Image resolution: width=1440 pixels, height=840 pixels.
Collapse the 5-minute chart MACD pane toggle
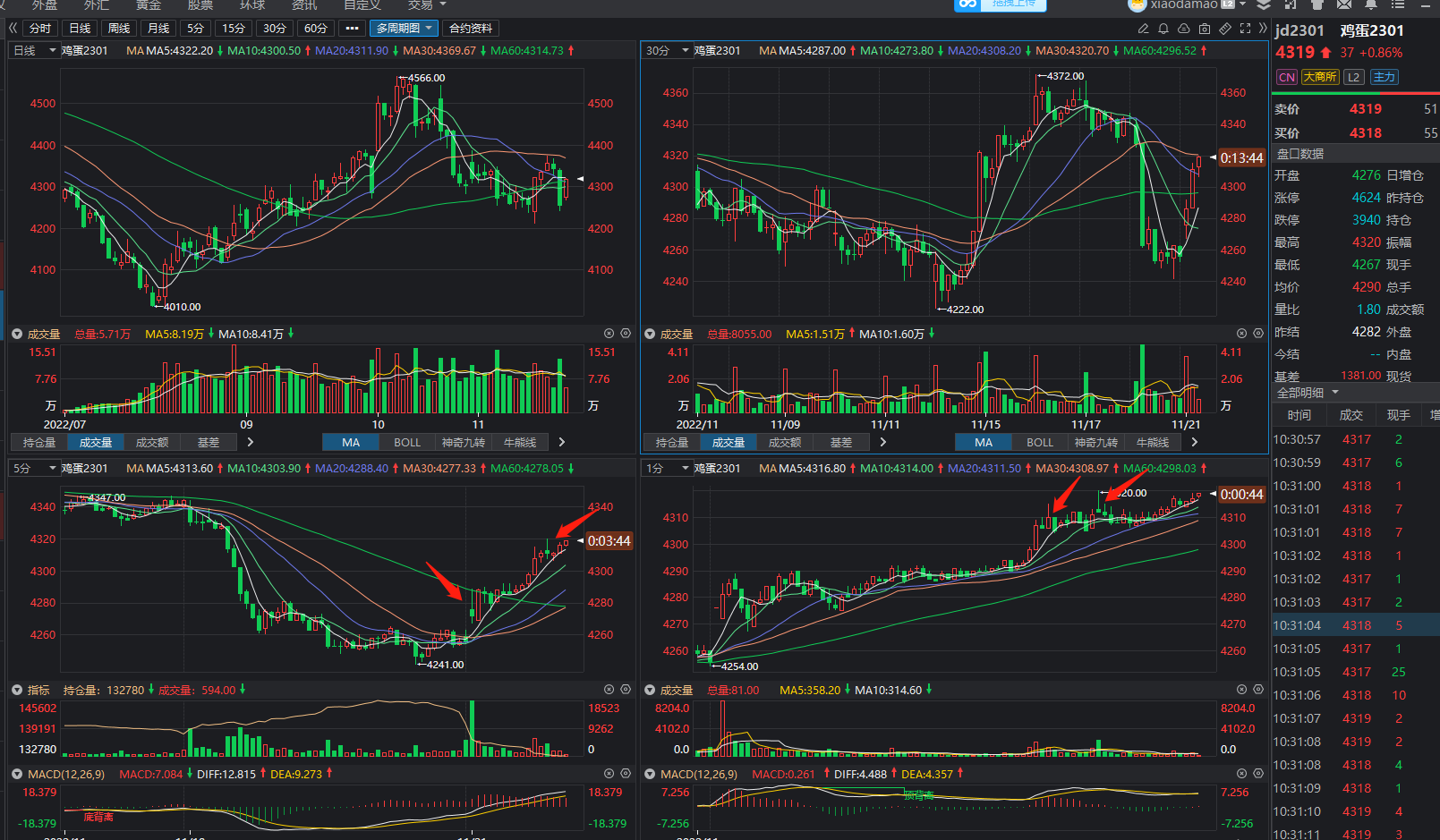[x=17, y=774]
